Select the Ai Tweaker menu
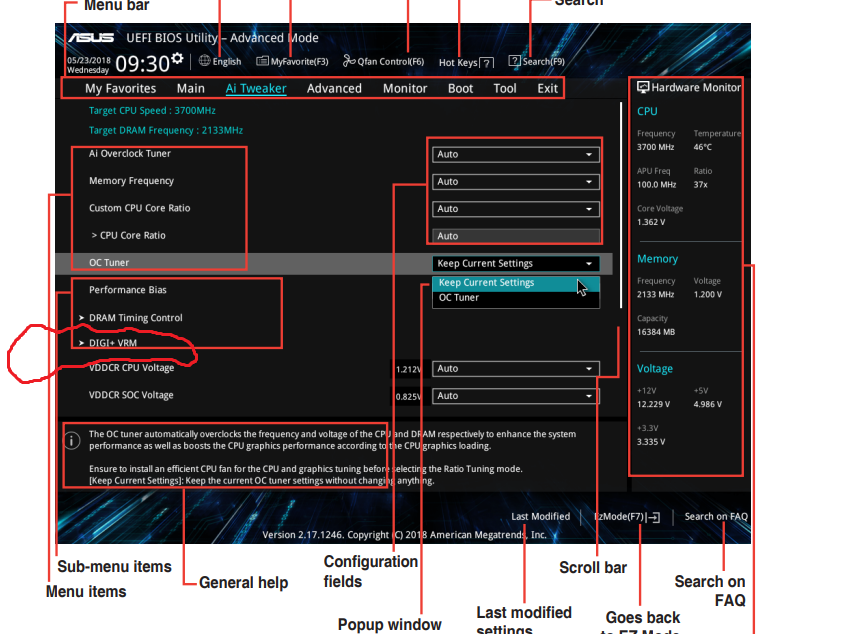 pyautogui.click(x=256, y=88)
